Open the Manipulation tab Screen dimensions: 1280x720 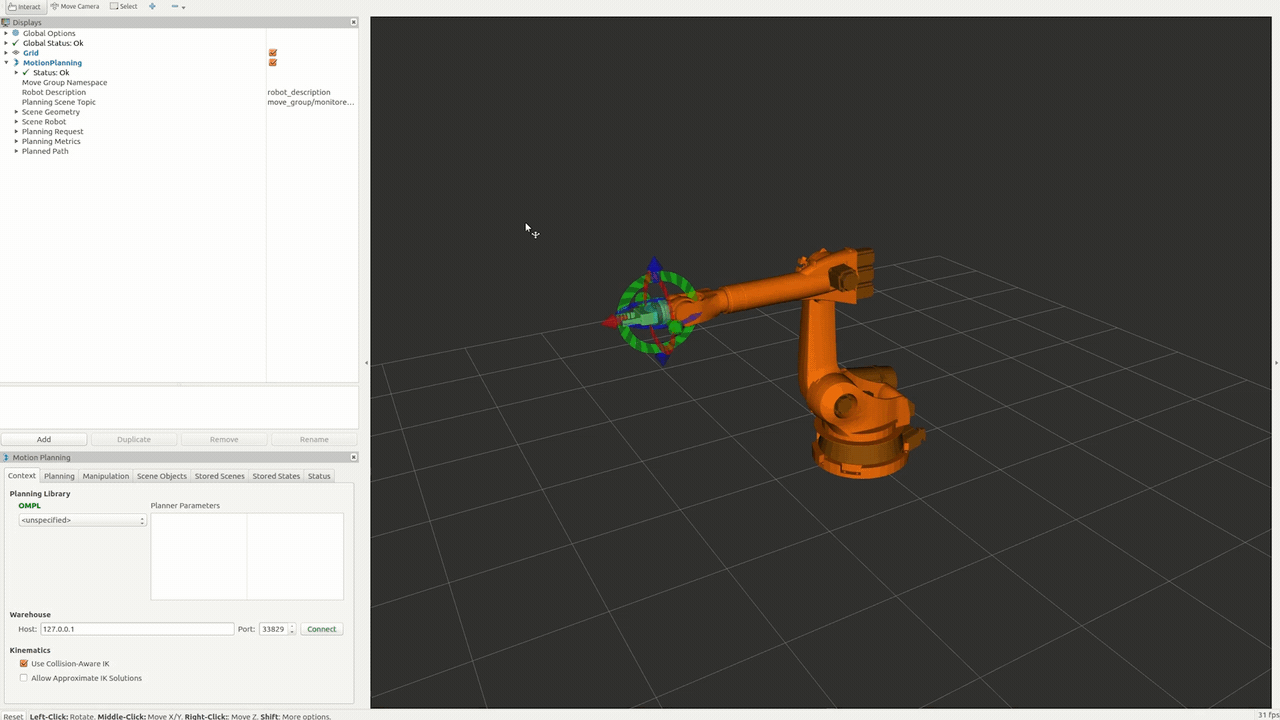(106, 476)
